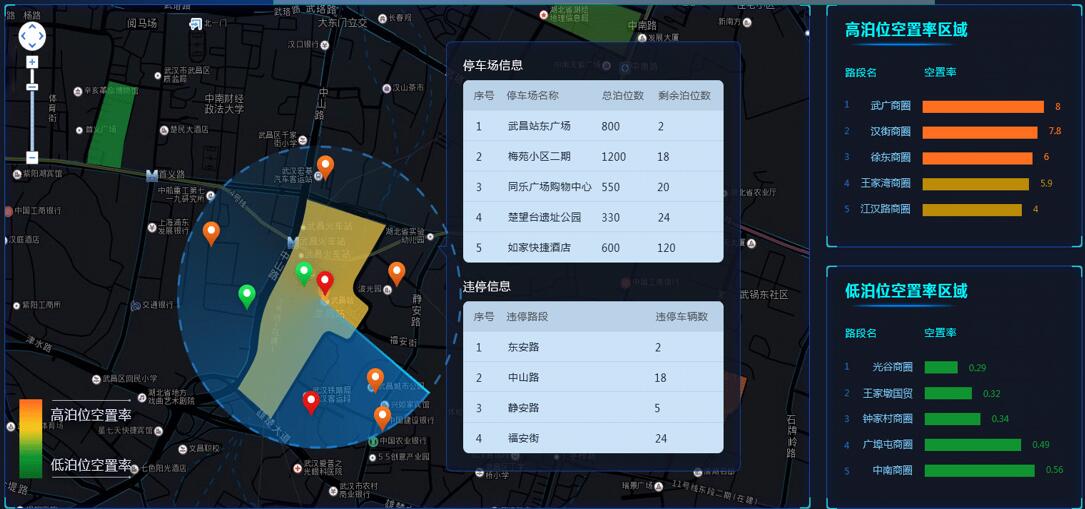The image size is (1085, 509).
Task: Click the 中山路 row in 连停信息
Action: (x=592, y=377)
